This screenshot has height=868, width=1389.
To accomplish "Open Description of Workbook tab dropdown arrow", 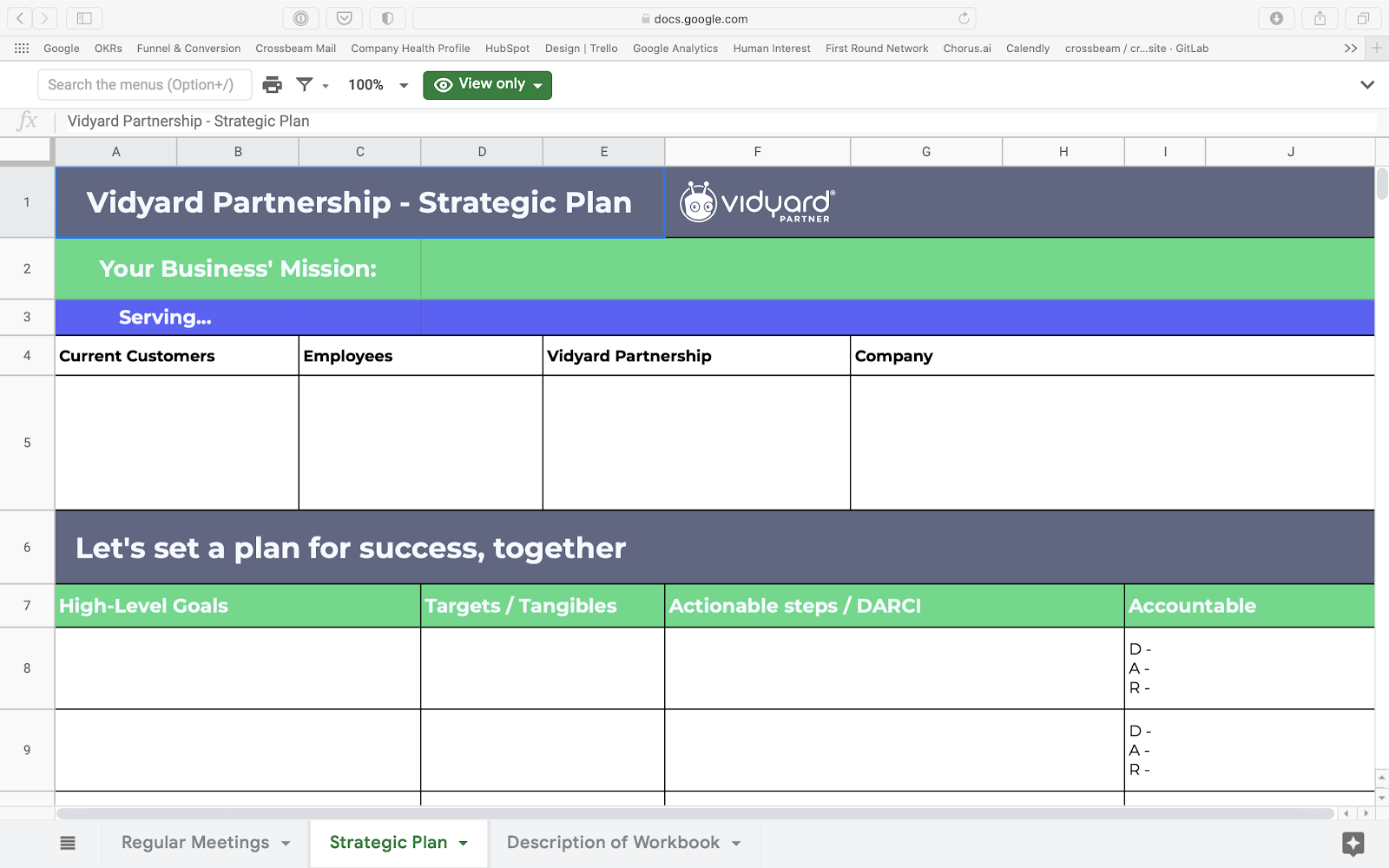I will click(736, 844).
